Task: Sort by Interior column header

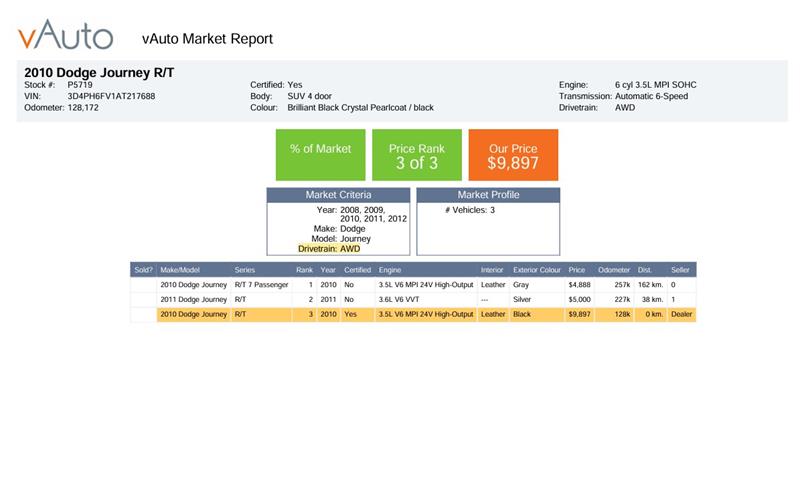Action: point(492,270)
